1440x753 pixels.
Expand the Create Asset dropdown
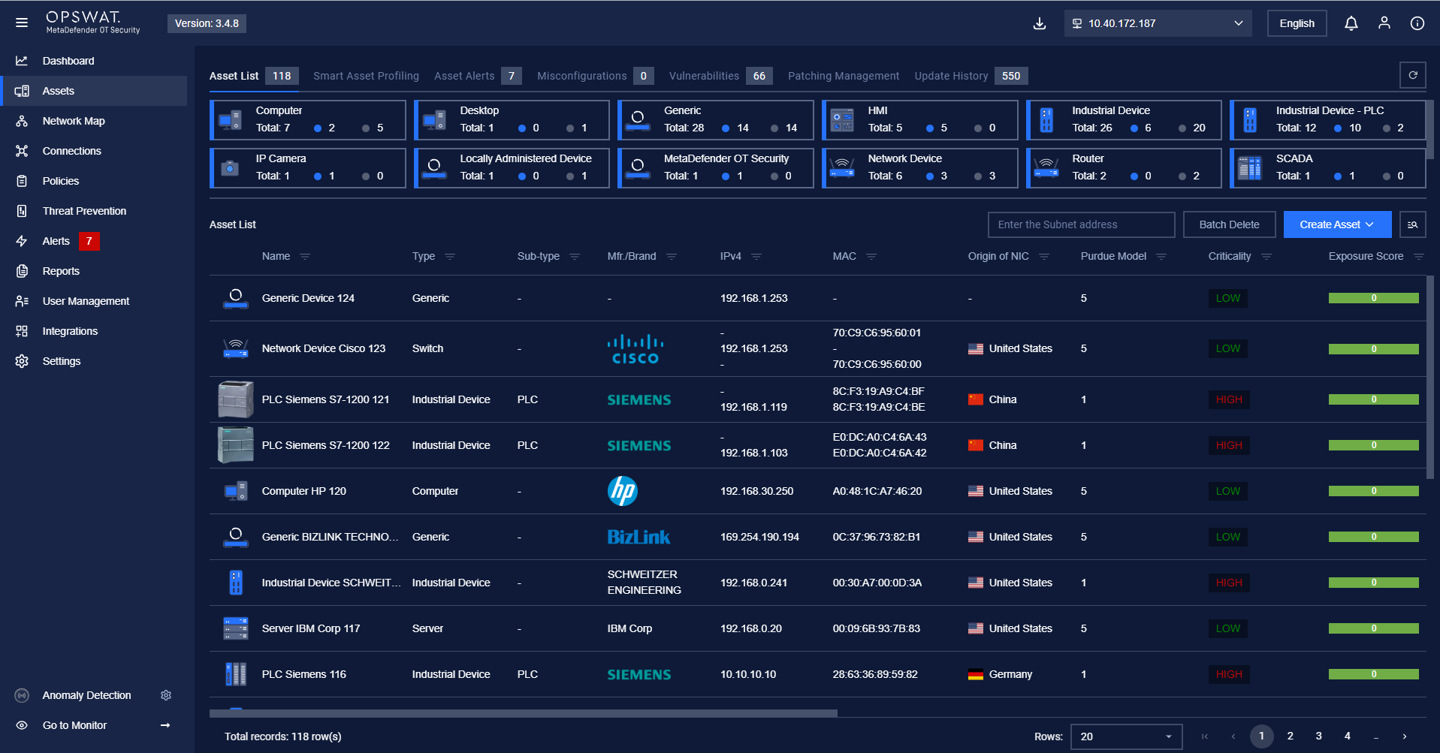[1337, 225]
